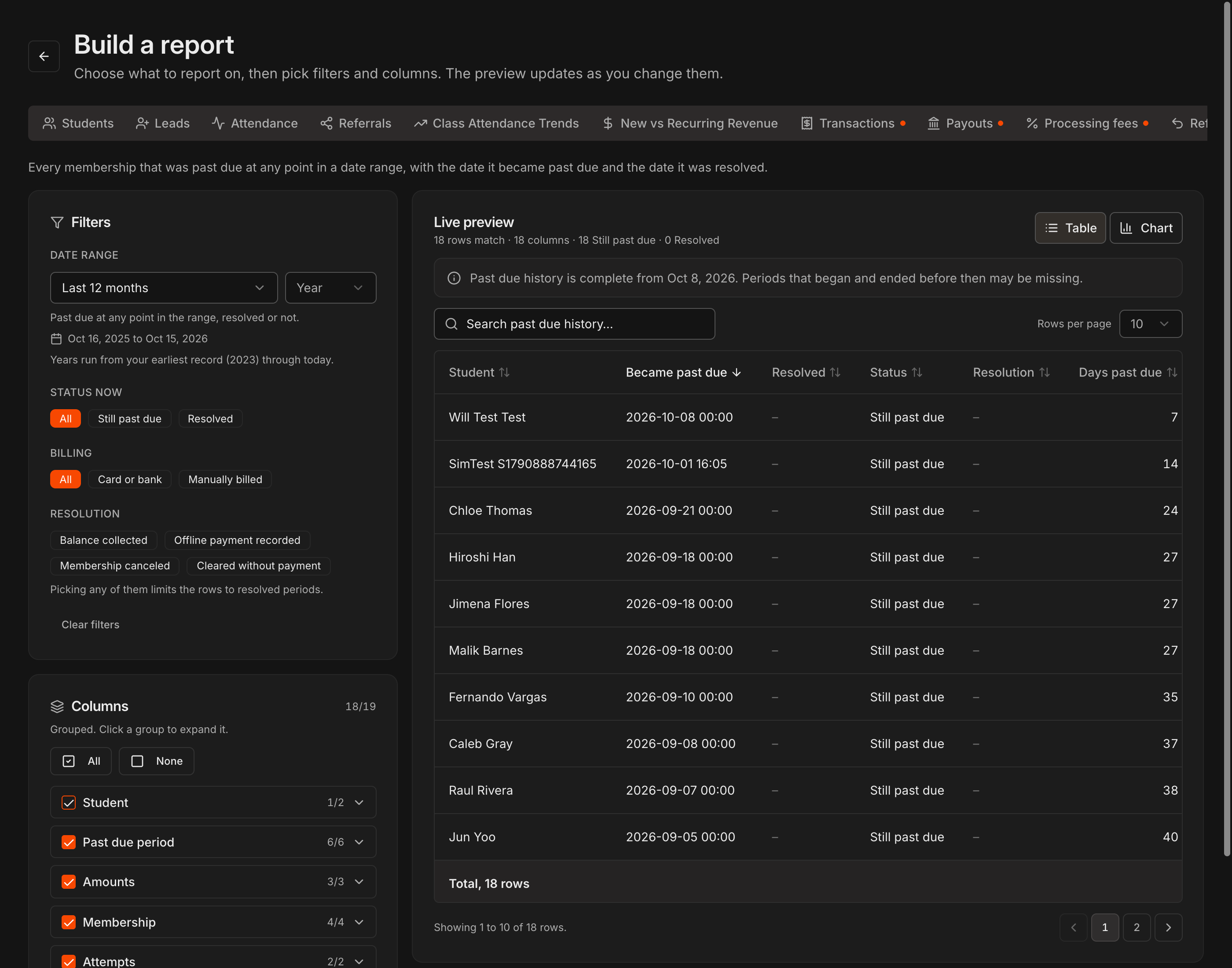Viewport: 1232px width, 968px height.
Task: Click the back arrow button
Action: 44,56
